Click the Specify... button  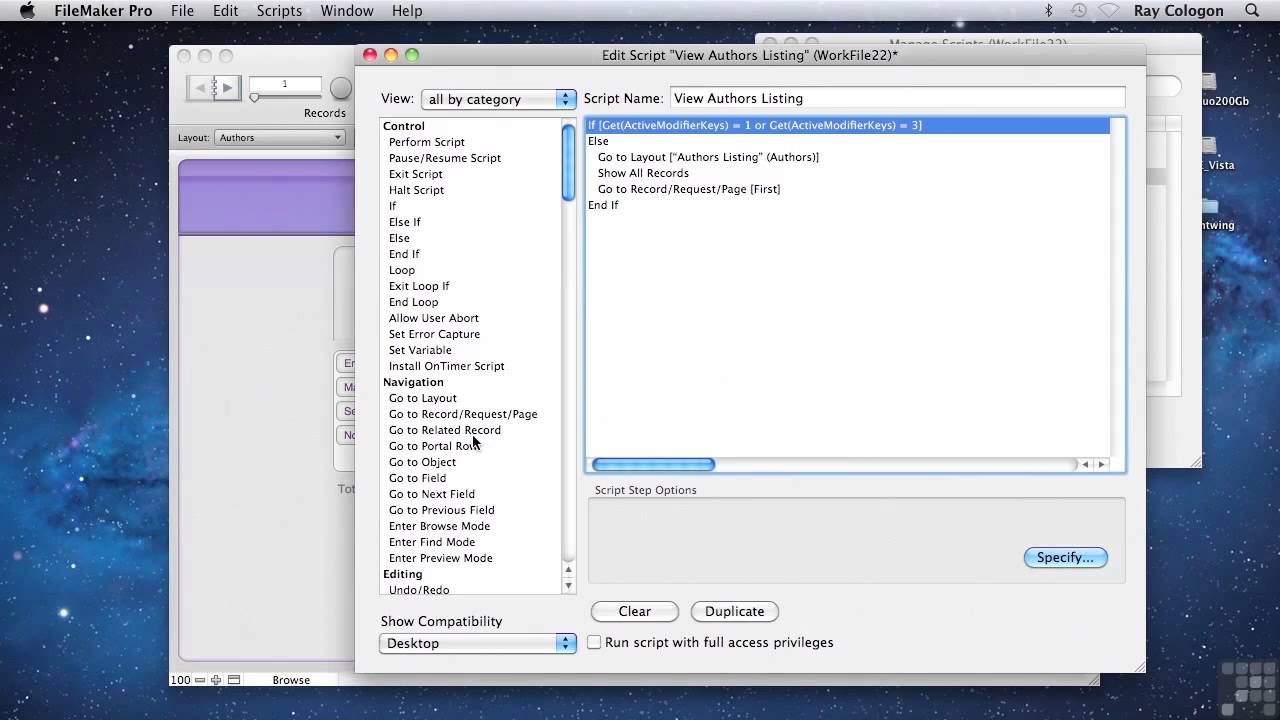point(1066,558)
